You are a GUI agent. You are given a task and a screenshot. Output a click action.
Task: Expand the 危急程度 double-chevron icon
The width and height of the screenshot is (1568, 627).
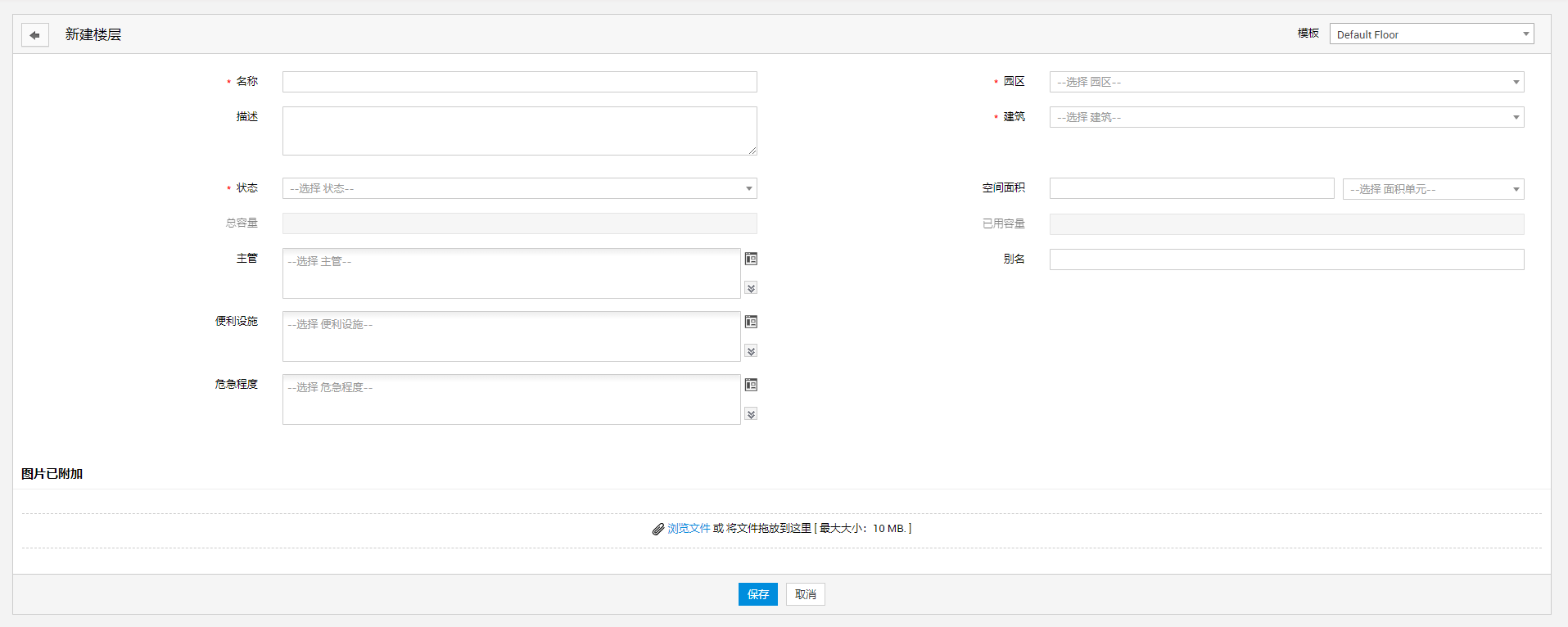751,414
